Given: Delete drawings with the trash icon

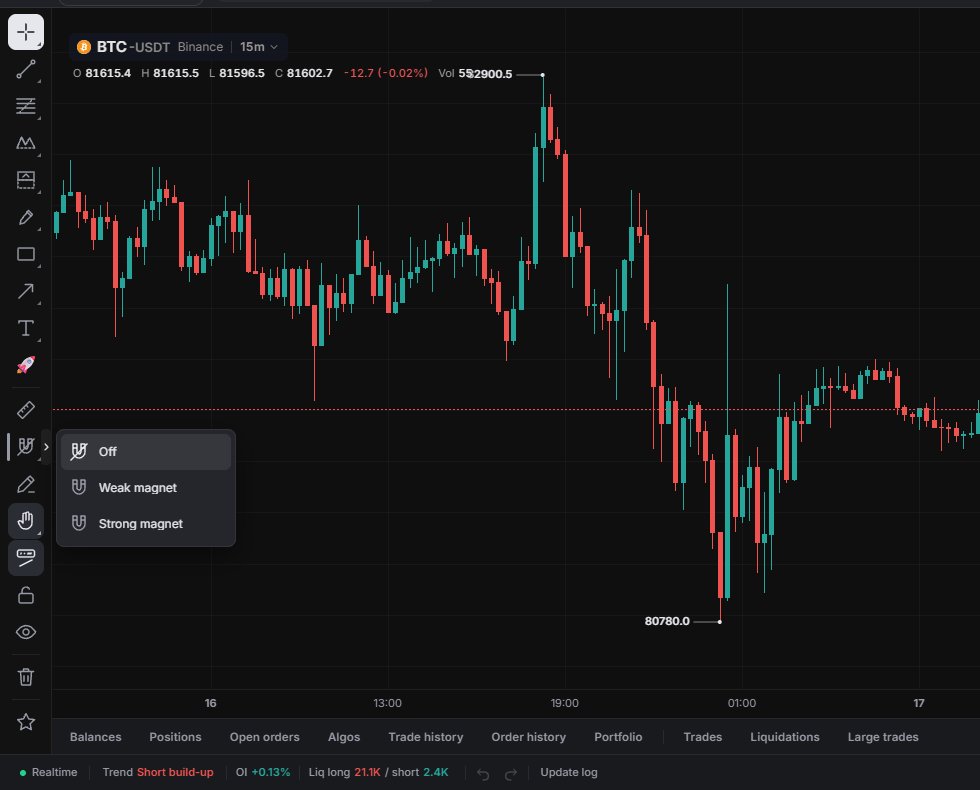Looking at the screenshot, I should click(x=26, y=677).
